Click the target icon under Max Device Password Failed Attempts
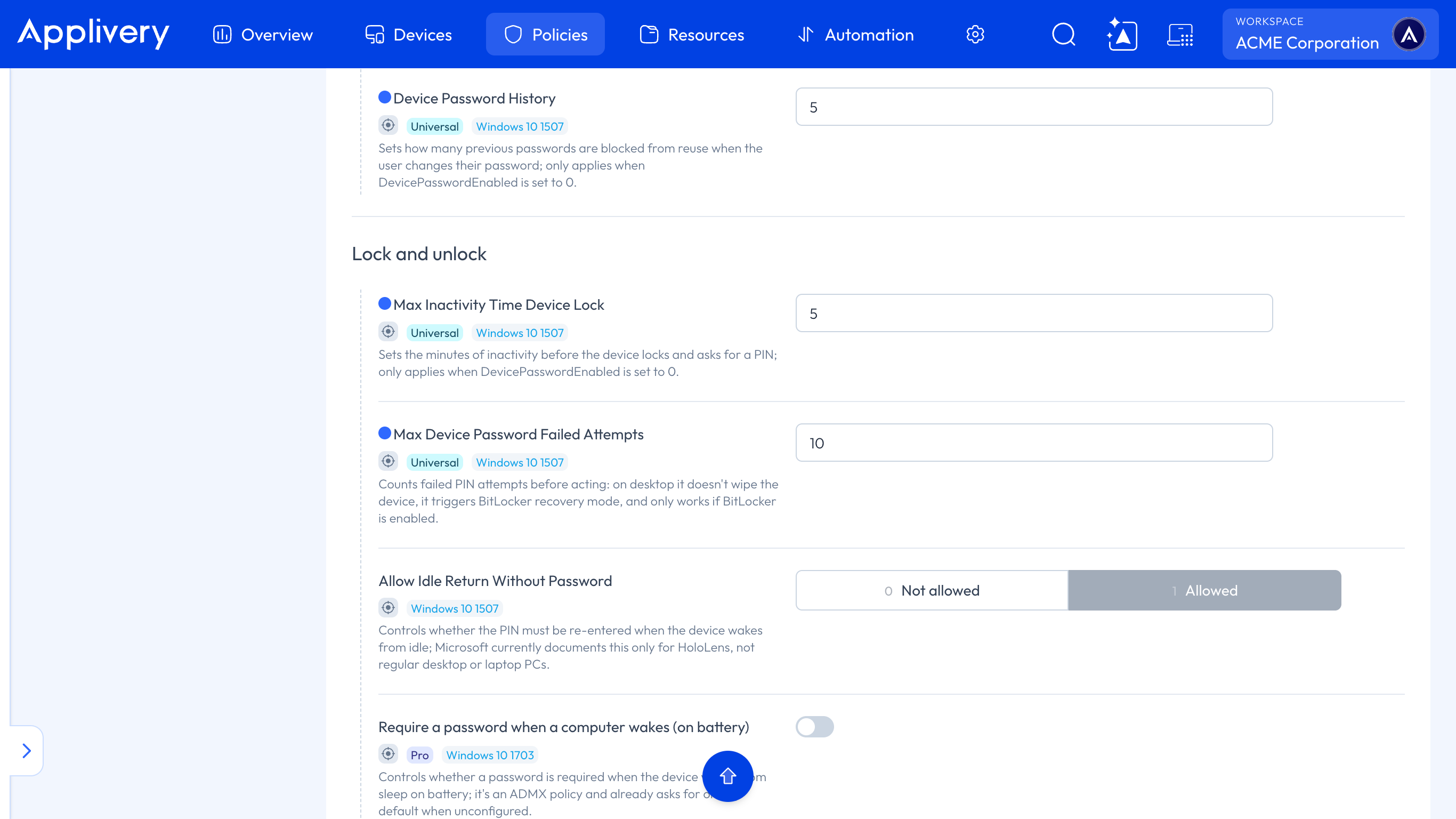 388,461
